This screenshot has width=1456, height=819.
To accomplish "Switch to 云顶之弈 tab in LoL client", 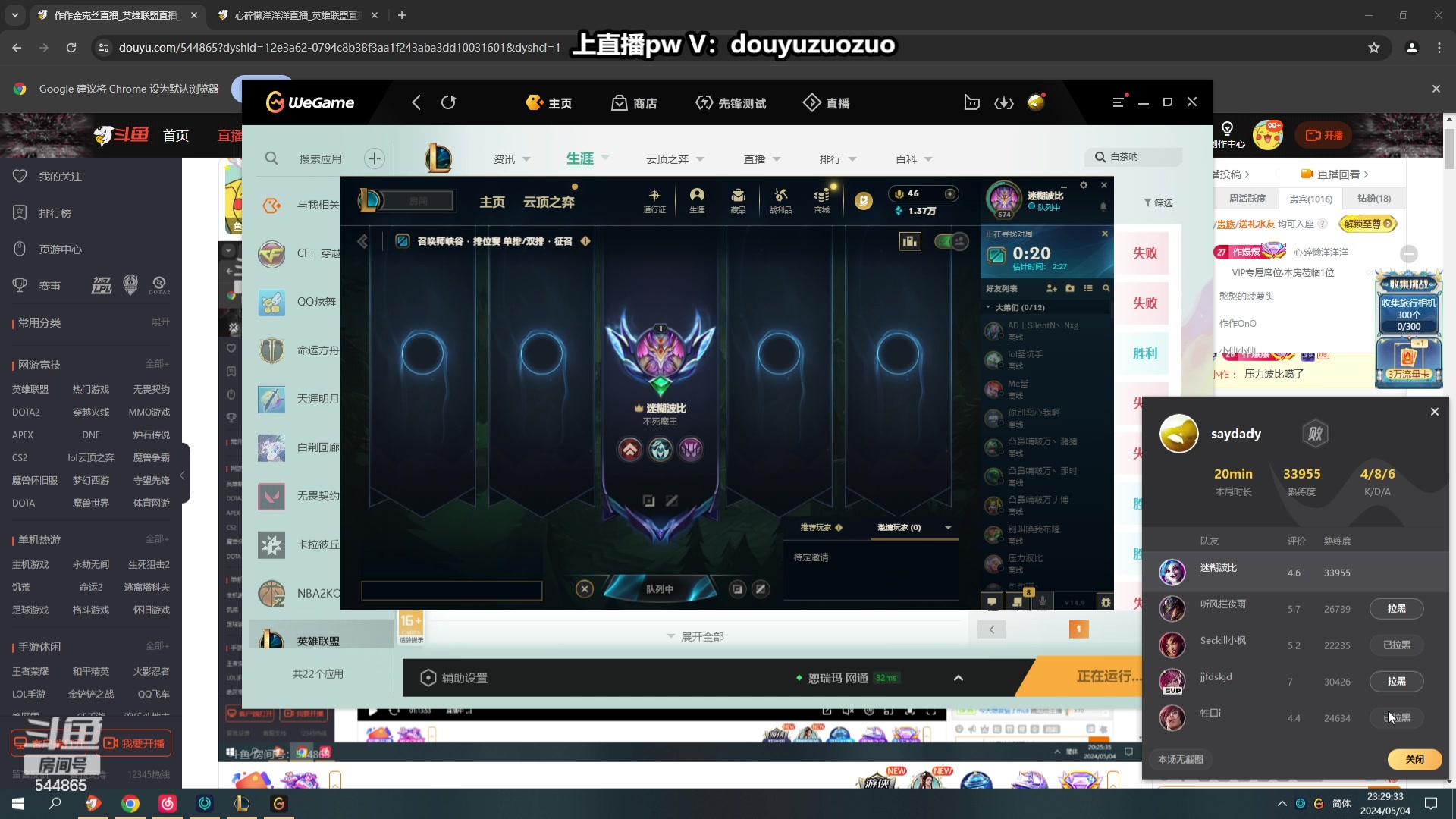I will tap(548, 202).
